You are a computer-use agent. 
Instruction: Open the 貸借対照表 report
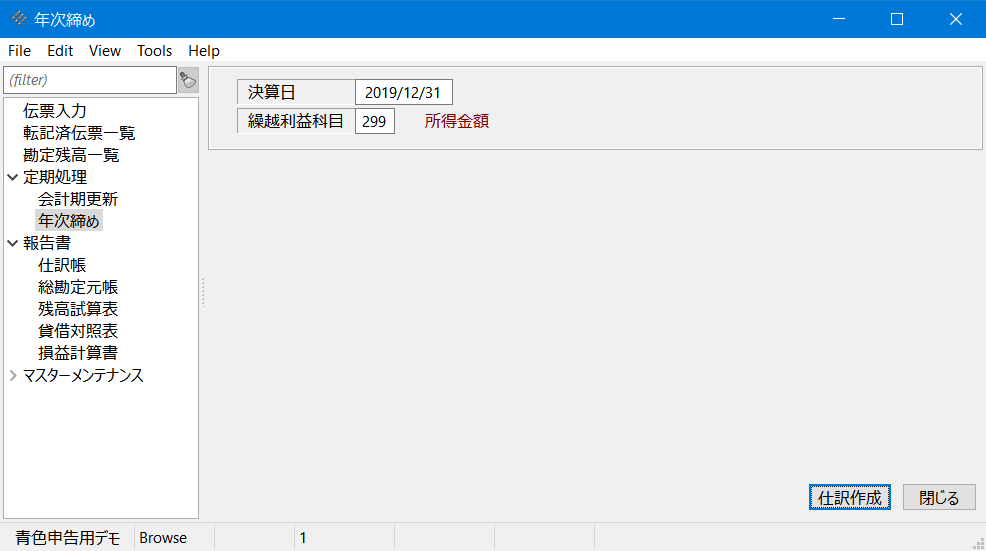tap(78, 331)
